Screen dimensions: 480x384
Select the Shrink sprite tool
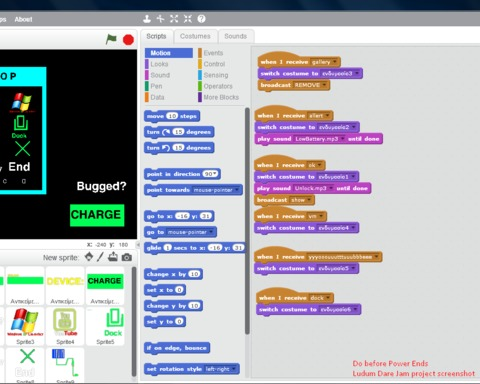pyautogui.click(x=188, y=19)
